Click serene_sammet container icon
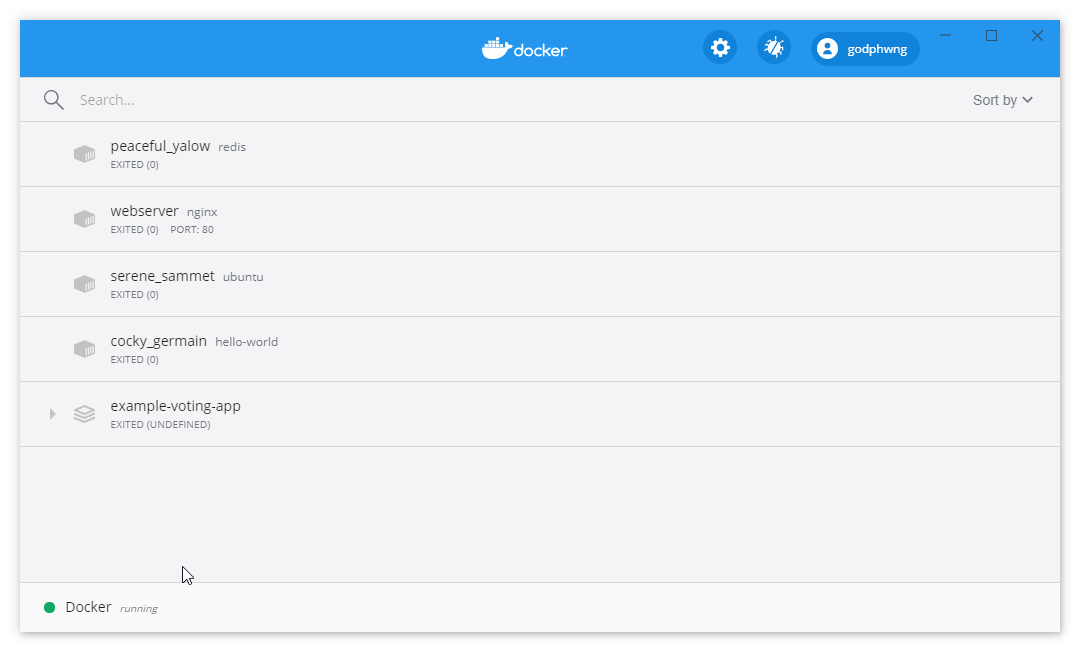 tap(85, 284)
